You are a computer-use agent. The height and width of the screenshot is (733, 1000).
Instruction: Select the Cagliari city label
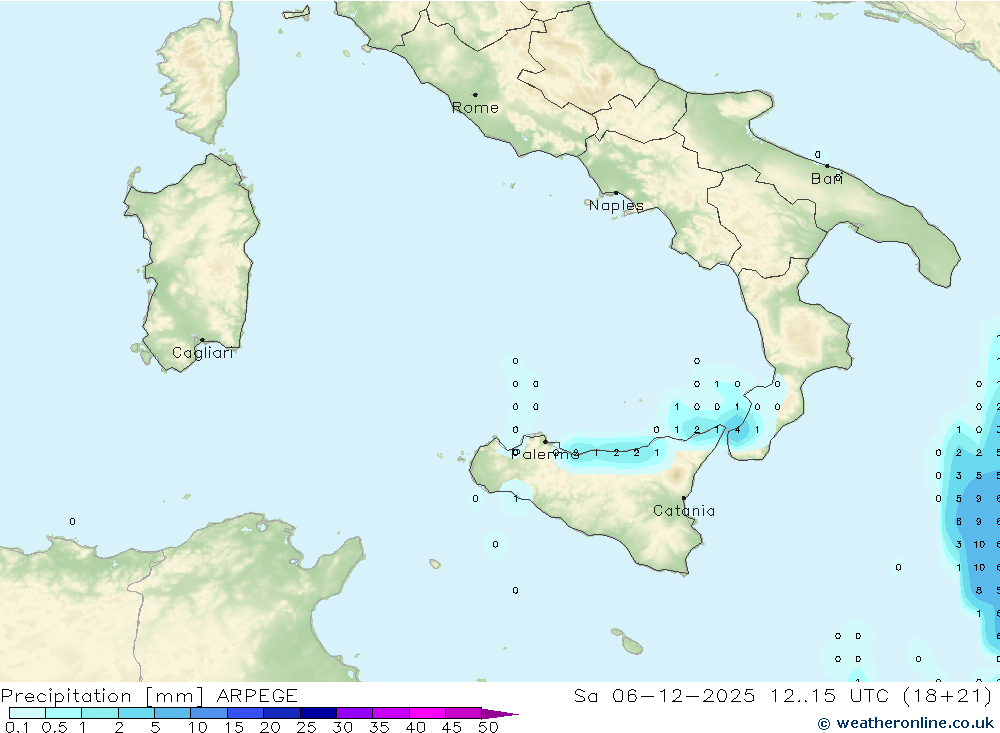[x=203, y=353]
